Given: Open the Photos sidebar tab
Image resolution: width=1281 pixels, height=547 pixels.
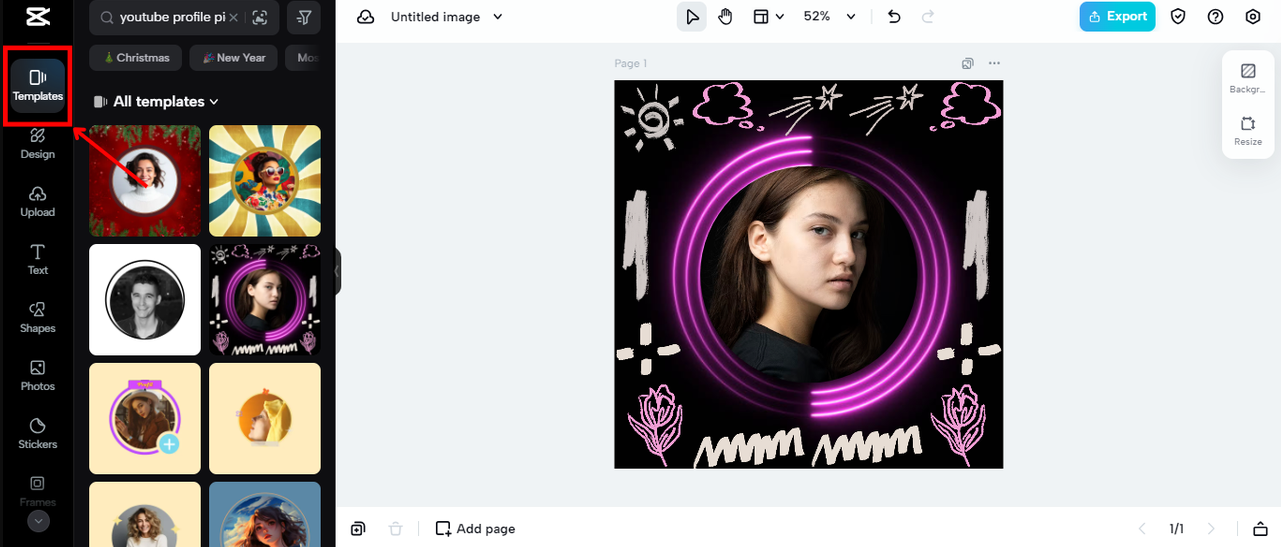Looking at the screenshot, I should coord(38,375).
